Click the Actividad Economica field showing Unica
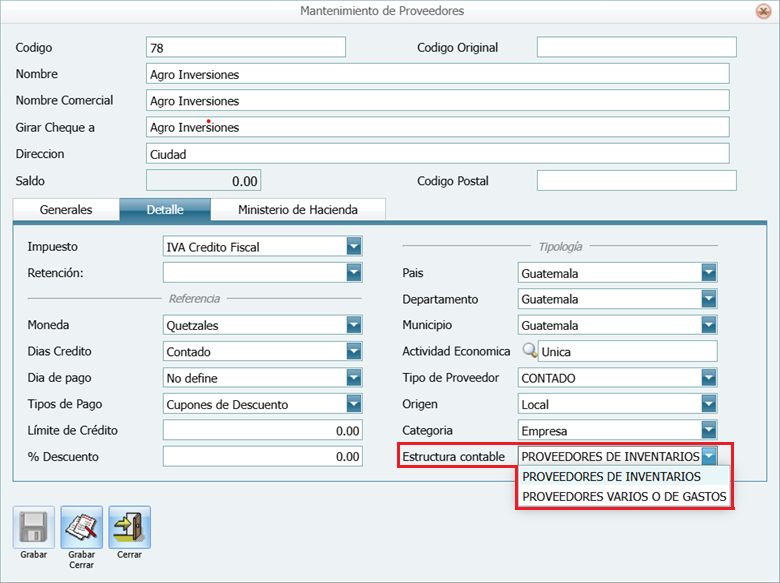Image resolution: width=780 pixels, height=583 pixels. (628, 351)
